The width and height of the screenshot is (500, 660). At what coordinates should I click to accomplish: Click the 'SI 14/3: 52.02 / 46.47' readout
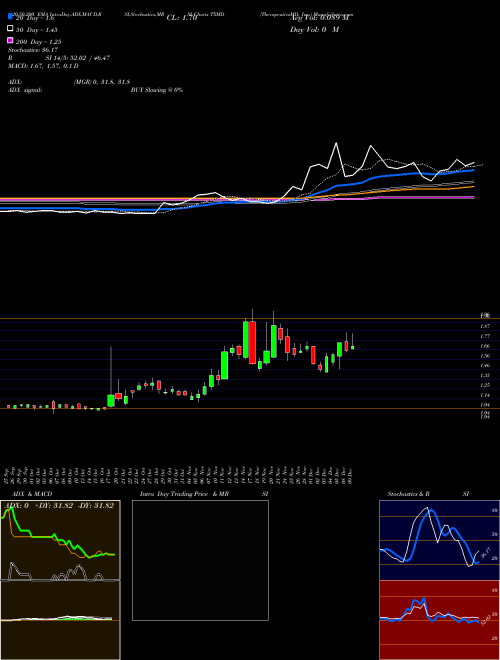78,58
